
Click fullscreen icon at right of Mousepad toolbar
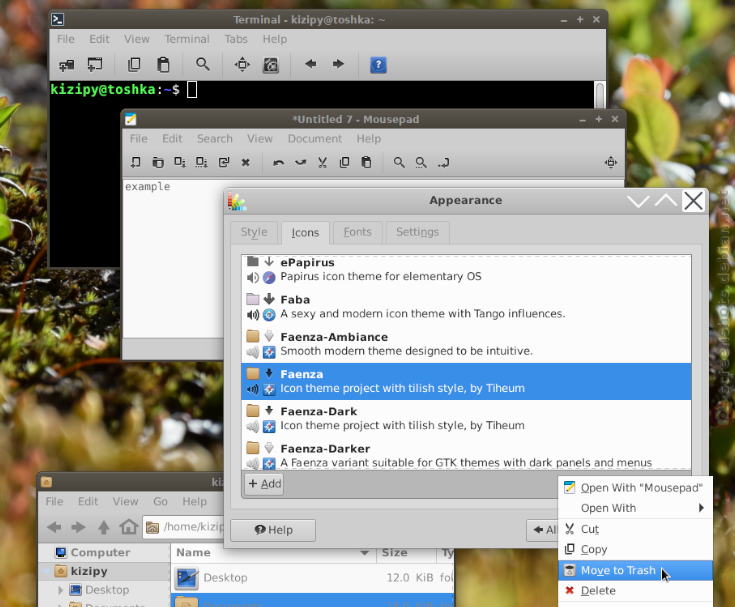pyautogui.click(x=610, y=163)
